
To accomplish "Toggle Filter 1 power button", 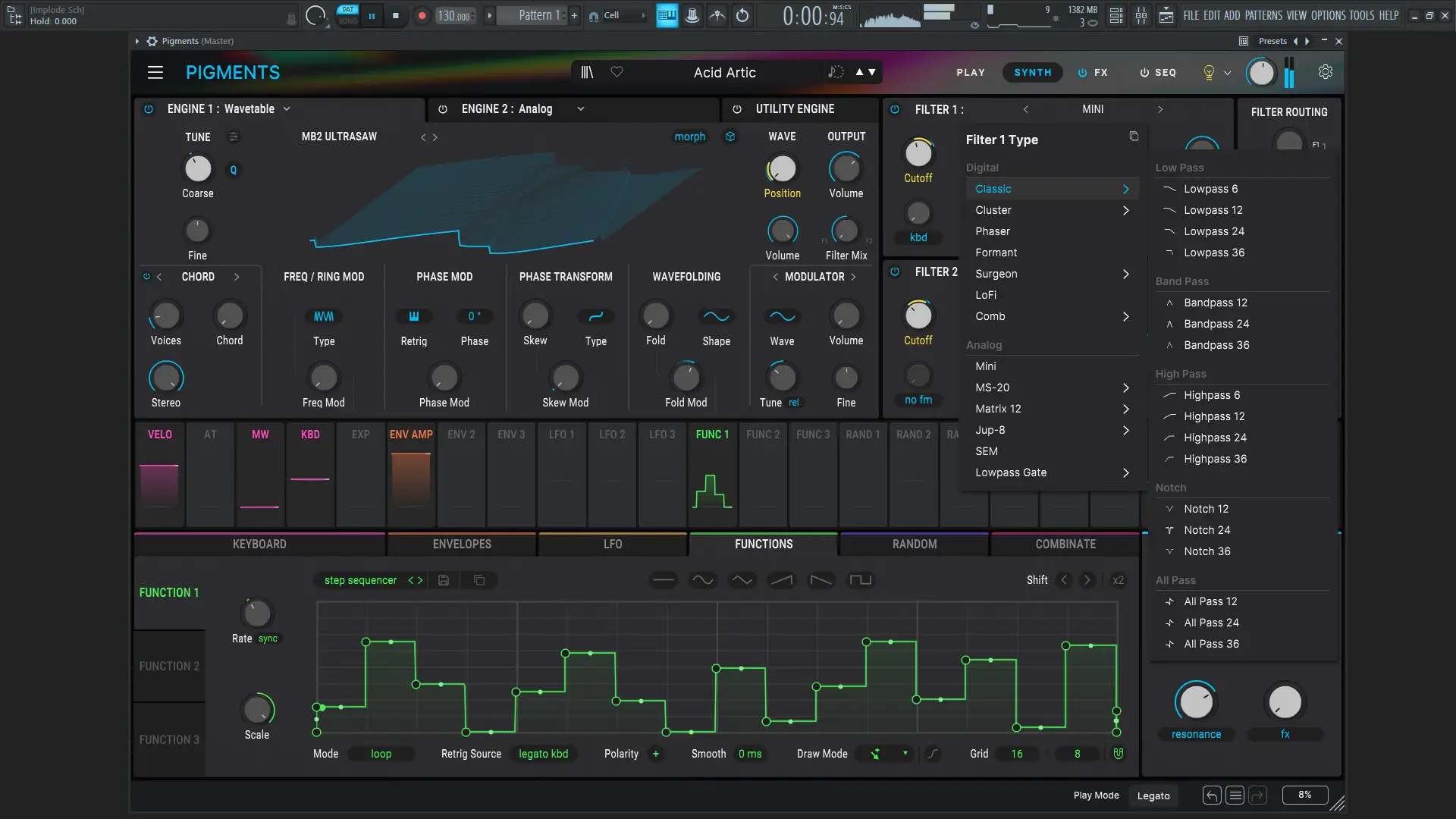I will (895, 109).
